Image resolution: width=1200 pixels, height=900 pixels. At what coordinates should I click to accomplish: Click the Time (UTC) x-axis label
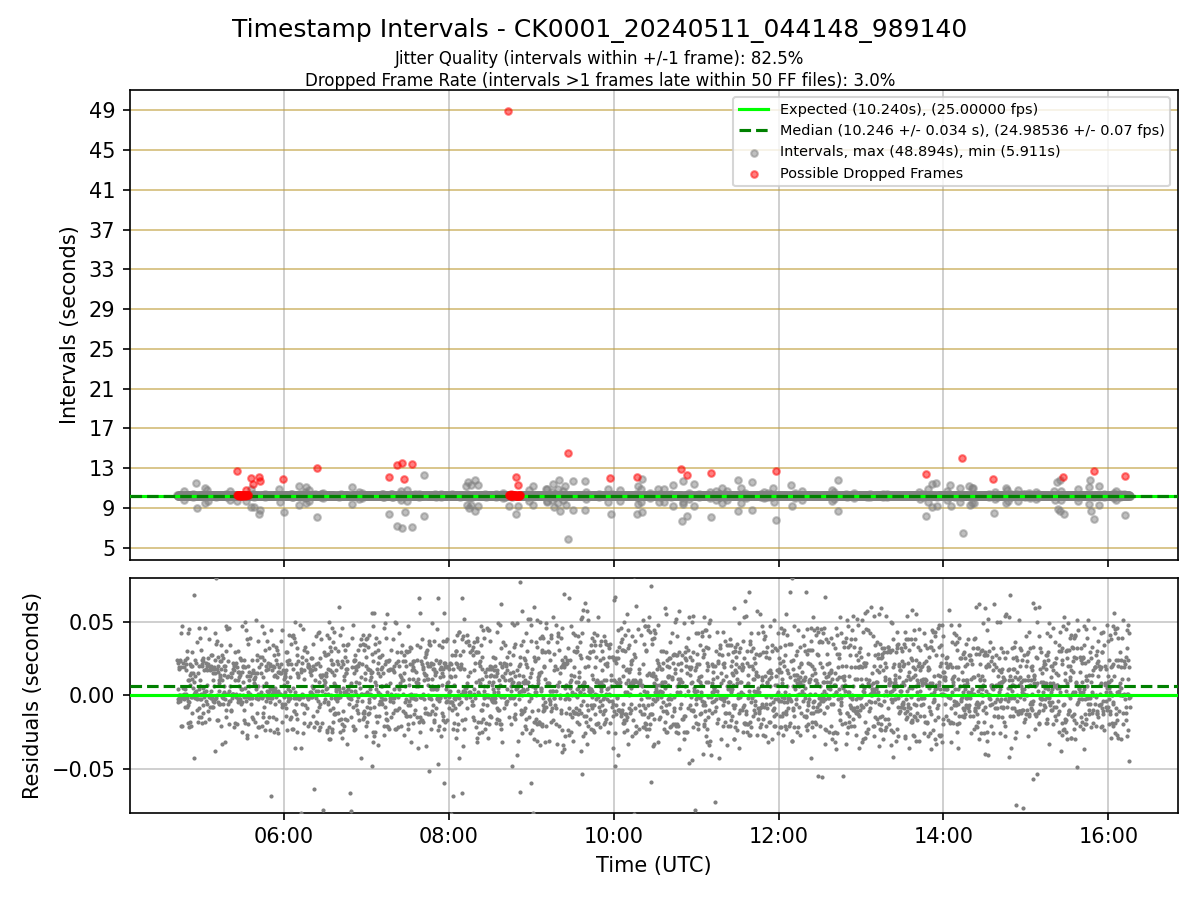point(654,865)
